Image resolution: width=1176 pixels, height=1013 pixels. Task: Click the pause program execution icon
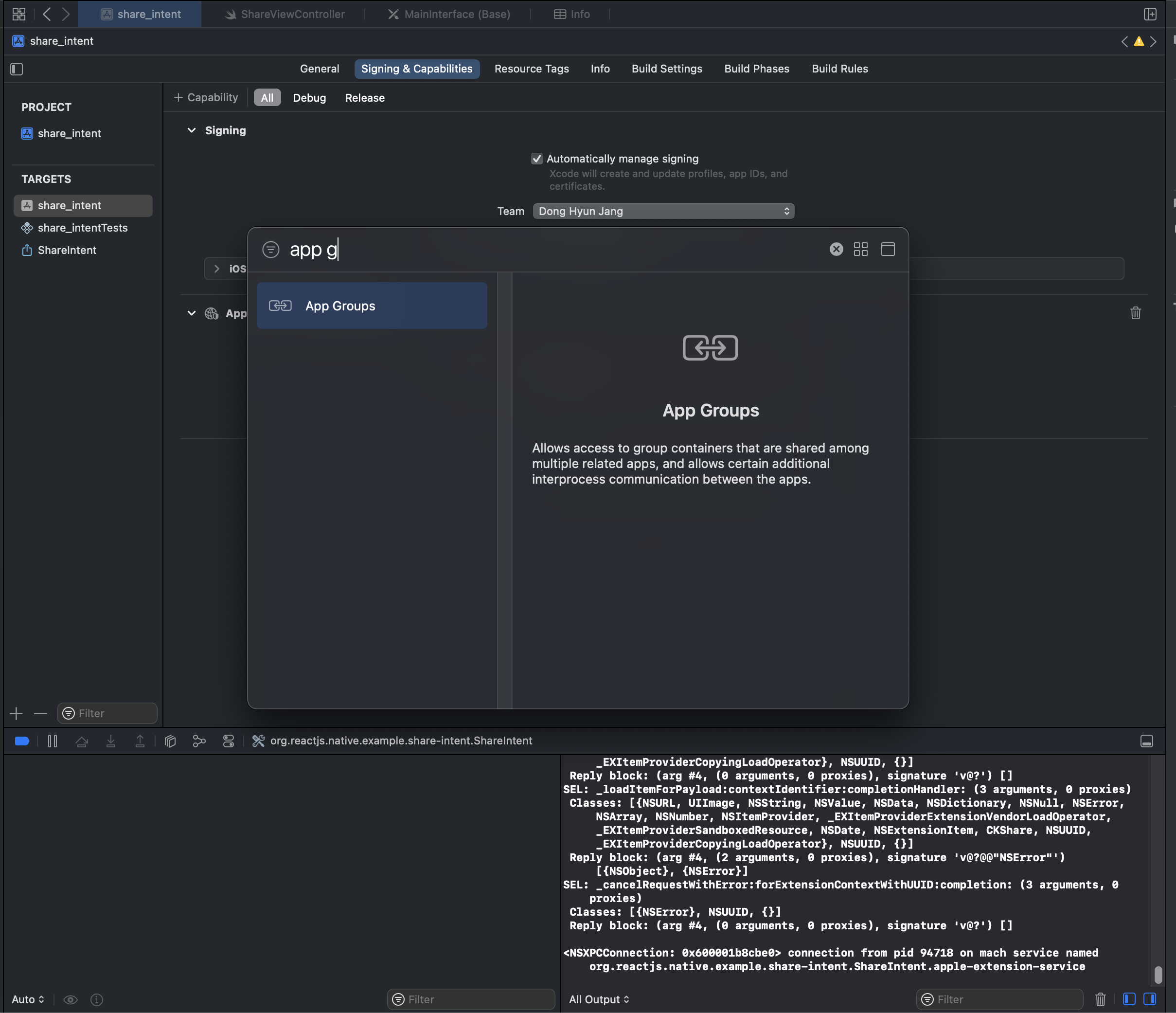click(x=52, y=741)
